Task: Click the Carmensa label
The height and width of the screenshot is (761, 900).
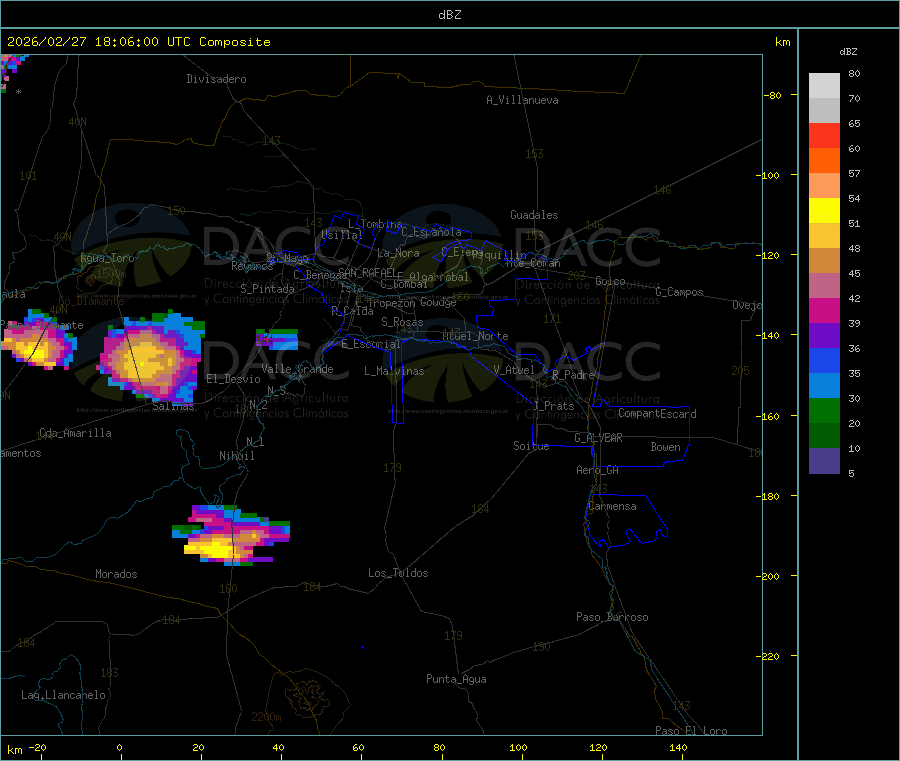Action: (612, 506)
